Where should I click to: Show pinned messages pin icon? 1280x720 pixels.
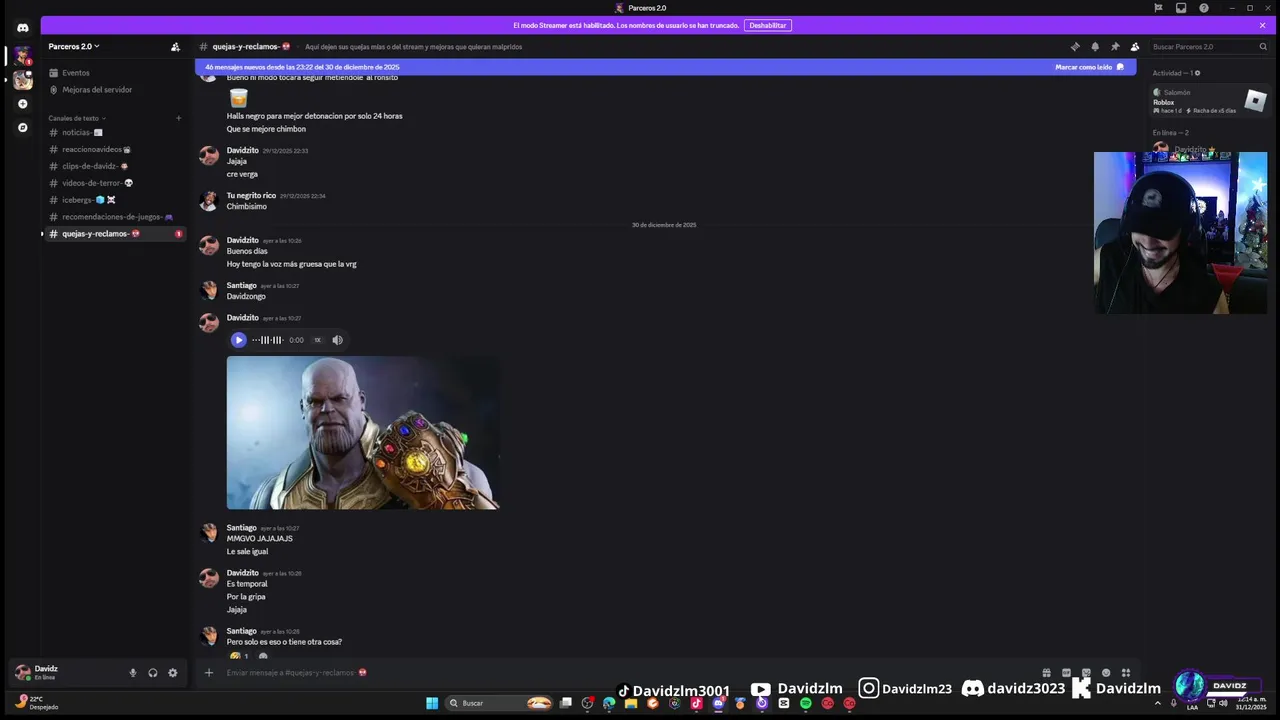click(x=1115, y=47)
